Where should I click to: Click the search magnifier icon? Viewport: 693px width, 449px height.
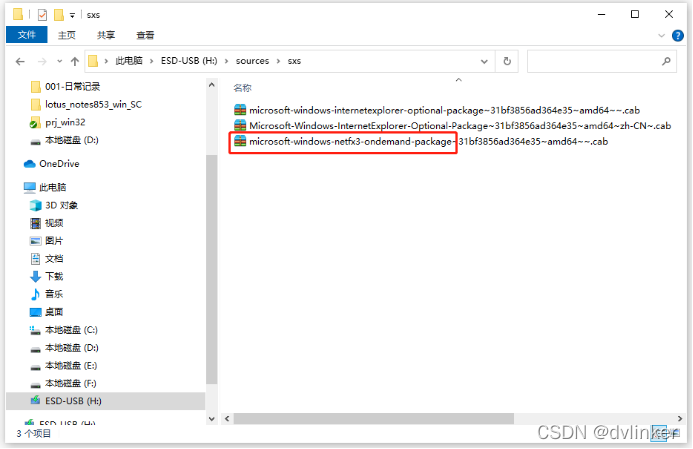(x=666, y=61)
